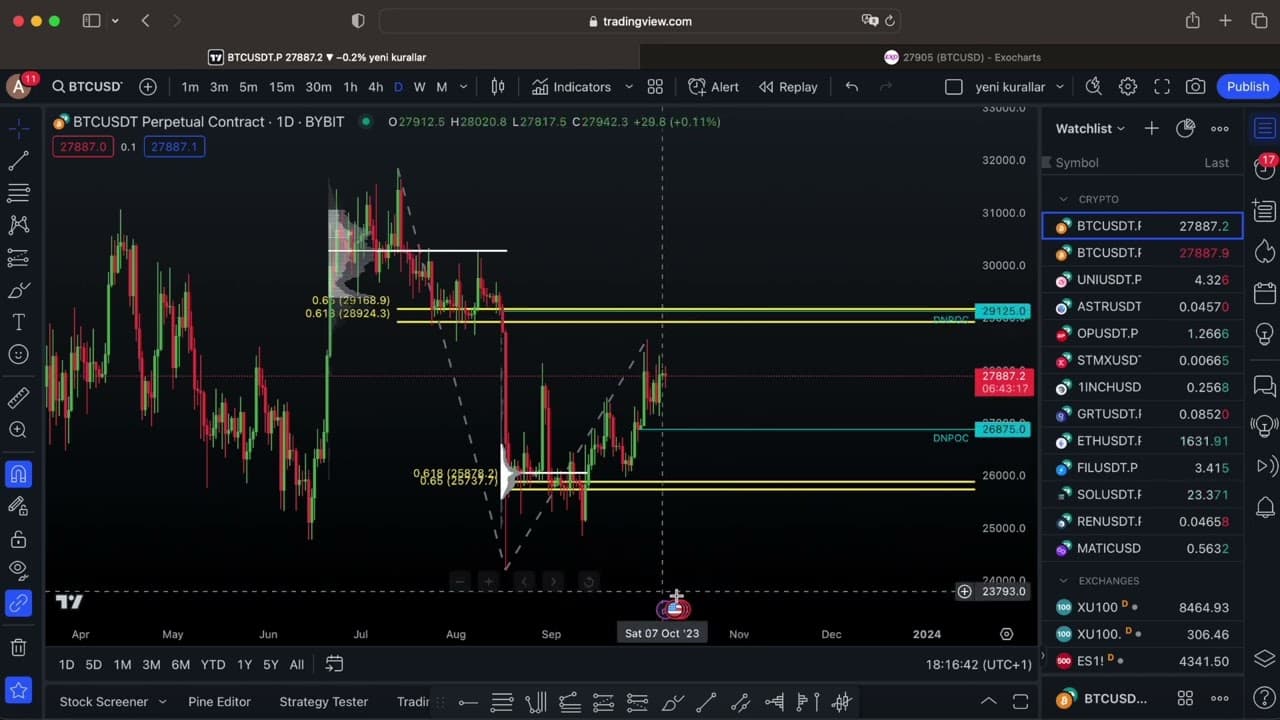
Task: Open the Indicators dialog
Action: coord(571,87)
